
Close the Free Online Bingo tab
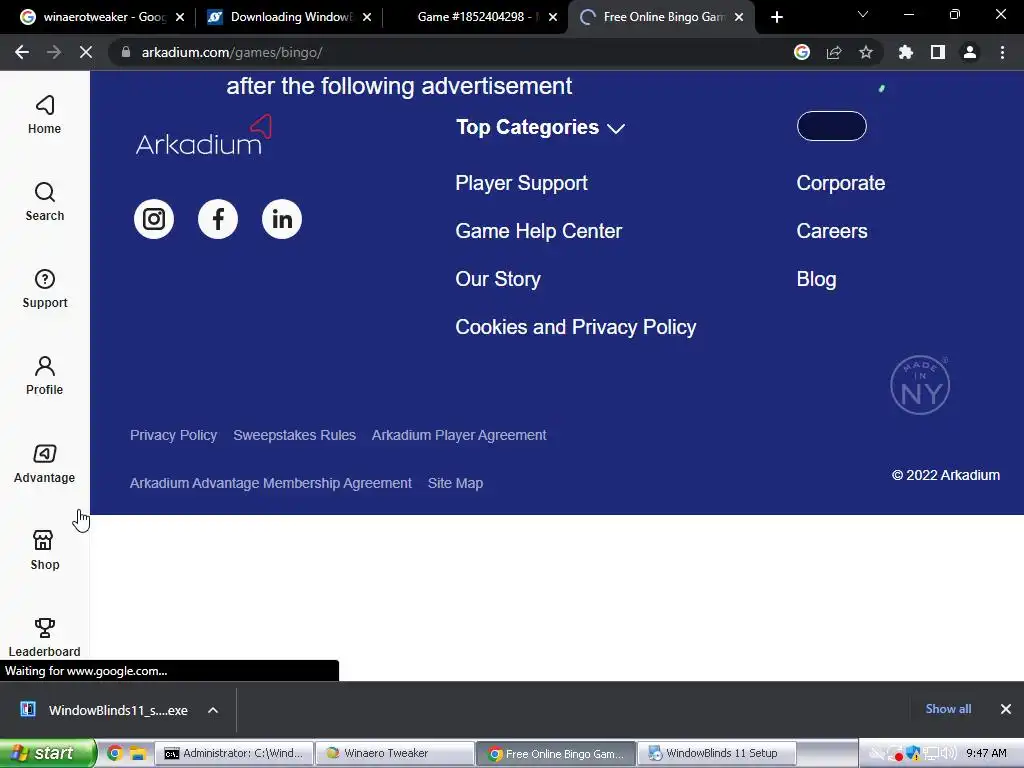tap(739, 18)
